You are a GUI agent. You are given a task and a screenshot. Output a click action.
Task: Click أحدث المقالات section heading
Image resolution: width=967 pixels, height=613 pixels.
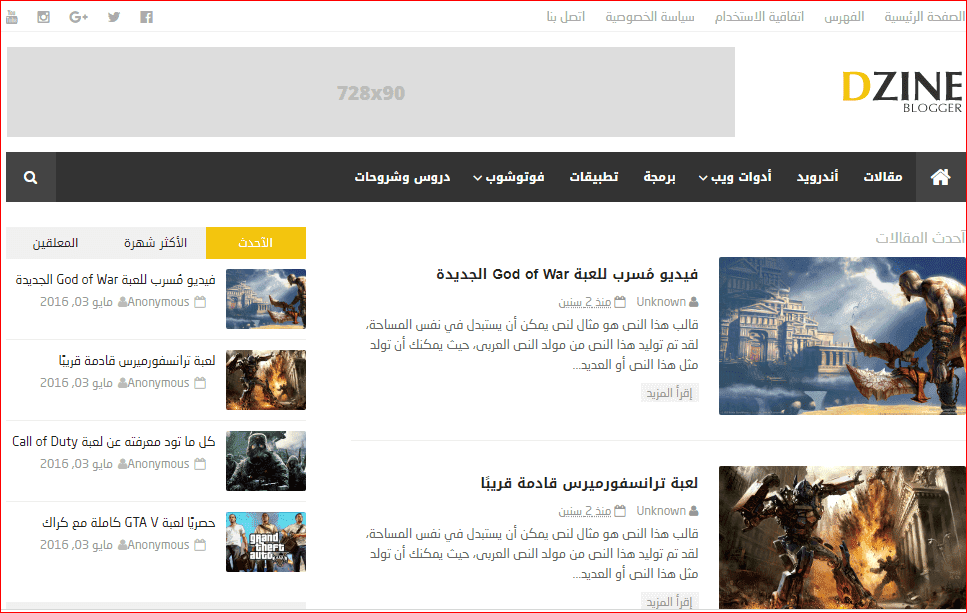tap(920, 238)
